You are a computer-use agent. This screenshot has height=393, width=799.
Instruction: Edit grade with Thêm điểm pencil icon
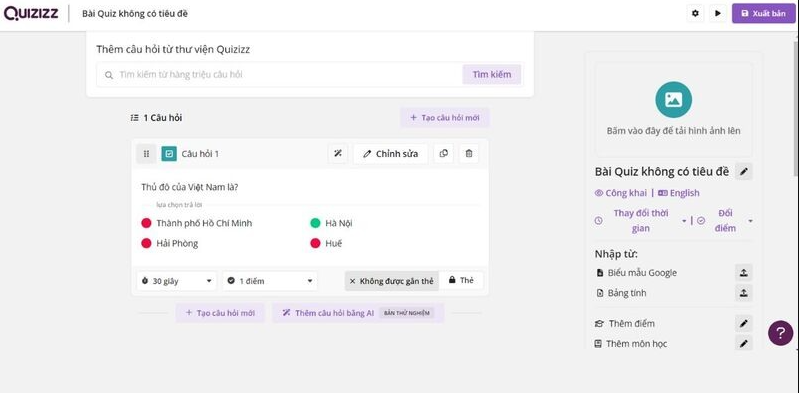pyautogui.click(x=743, y=324)
